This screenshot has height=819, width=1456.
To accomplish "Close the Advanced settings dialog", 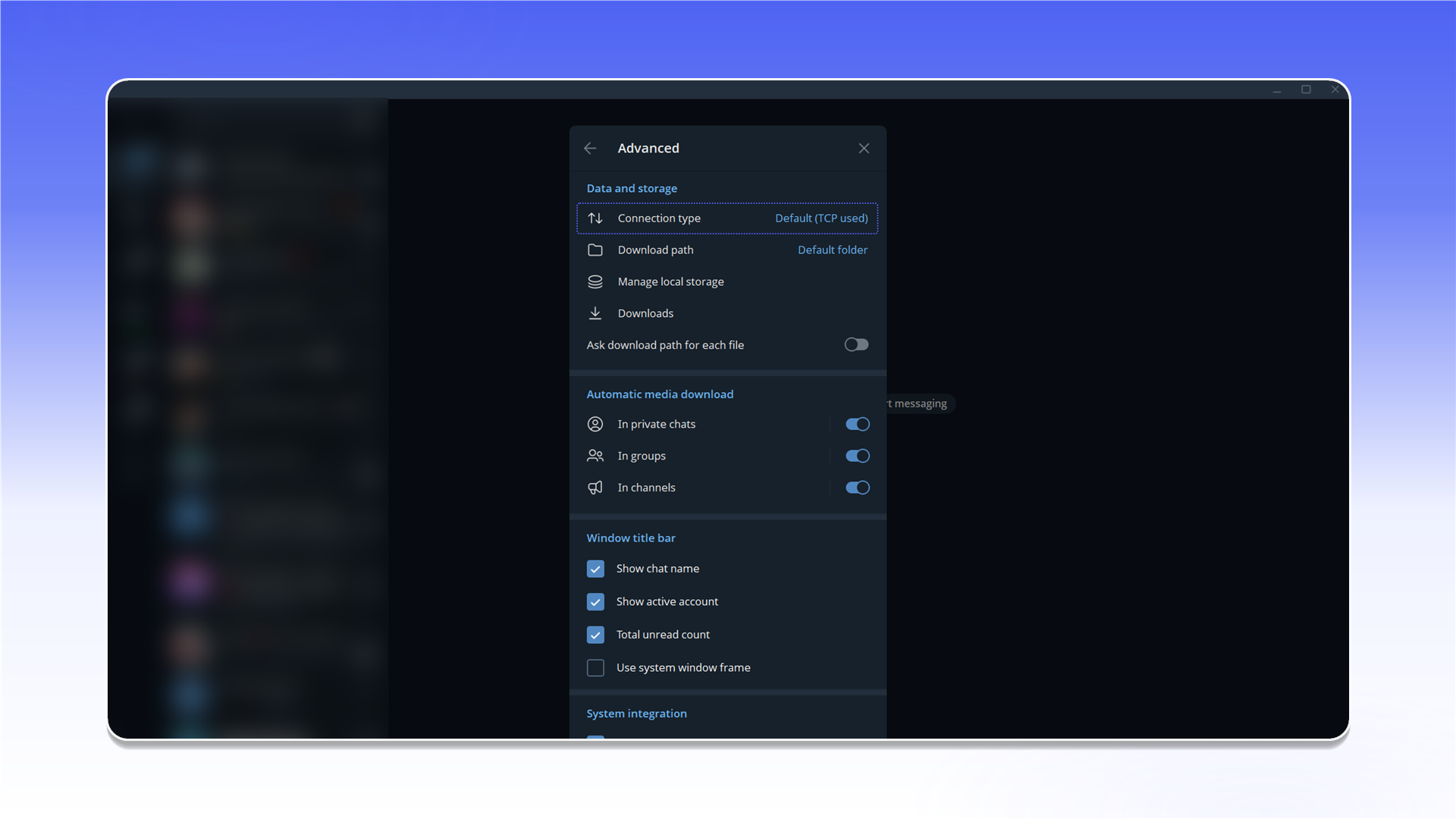I will click(x=864, y=149).
